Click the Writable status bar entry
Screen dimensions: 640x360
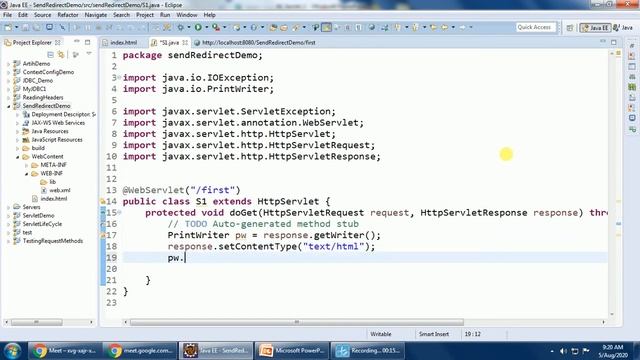[380, 334]
